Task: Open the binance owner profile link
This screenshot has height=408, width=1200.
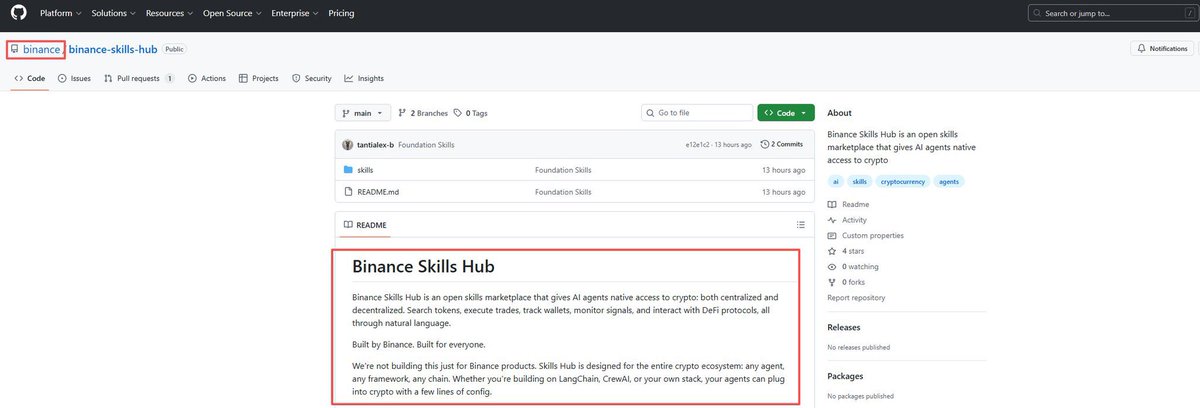Action: point(42,49)
